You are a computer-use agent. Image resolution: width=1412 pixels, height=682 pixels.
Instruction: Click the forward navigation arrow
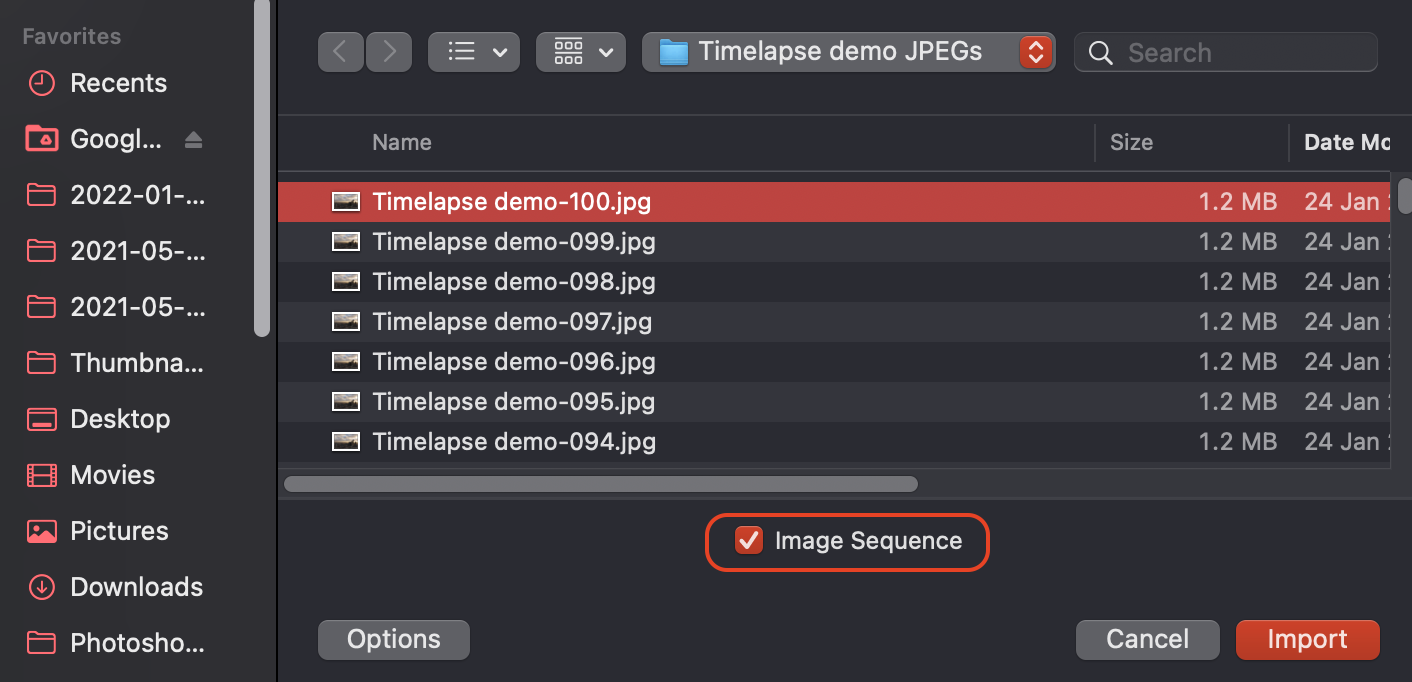389,52
